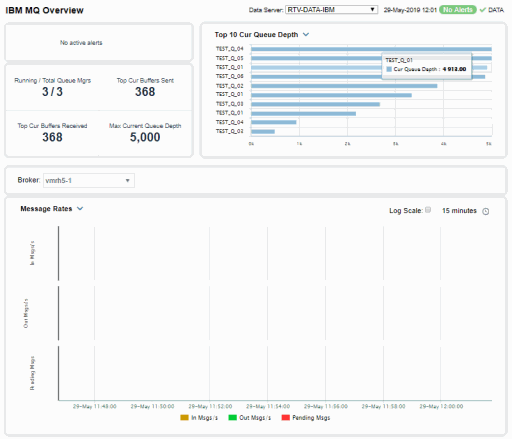Click the TEST_Q_06 bar in queue depth chart
Viewport: 512px width, 439px height.
(x=368, y=77)
